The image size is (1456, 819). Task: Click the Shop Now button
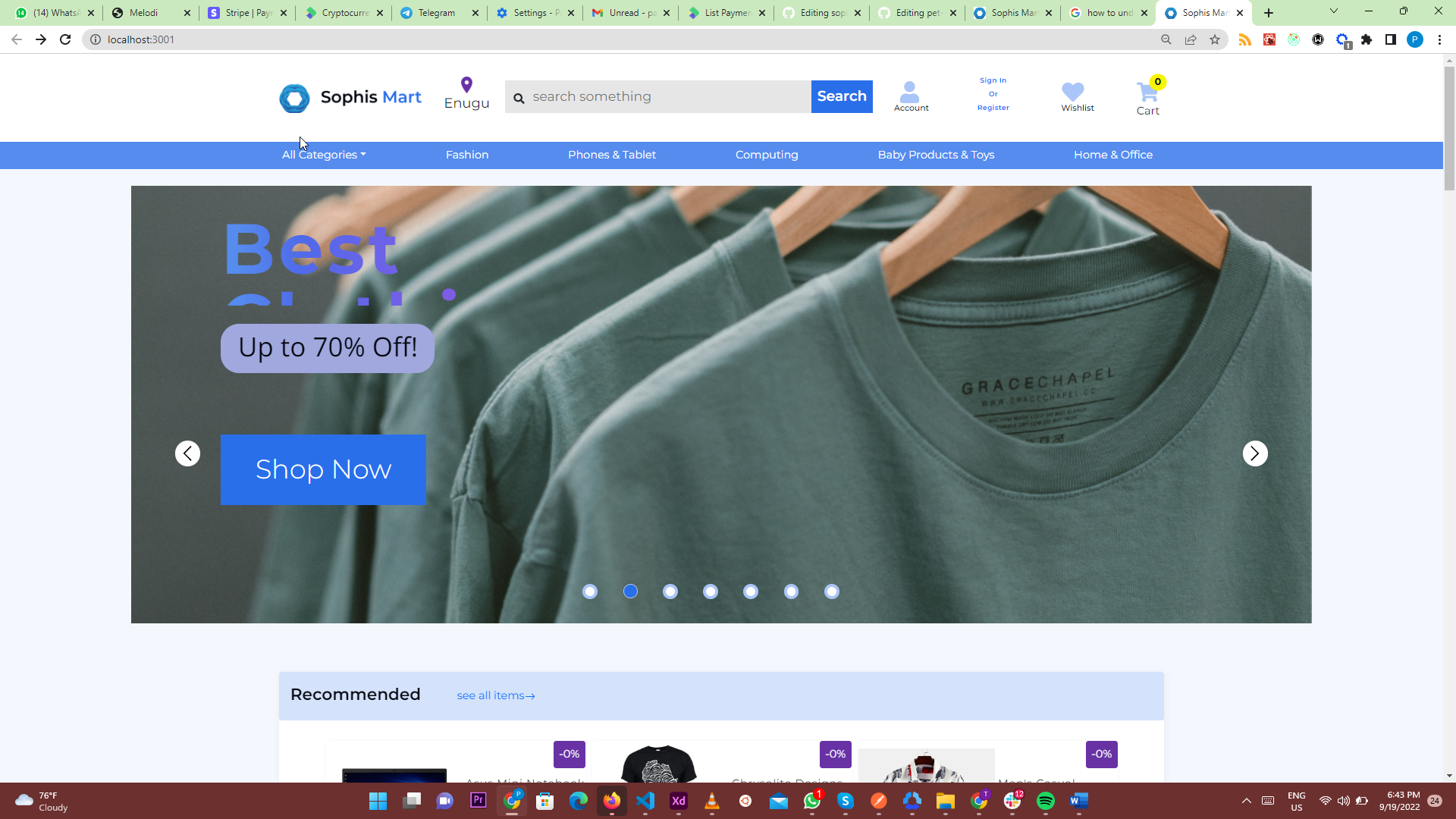[323, 469]
